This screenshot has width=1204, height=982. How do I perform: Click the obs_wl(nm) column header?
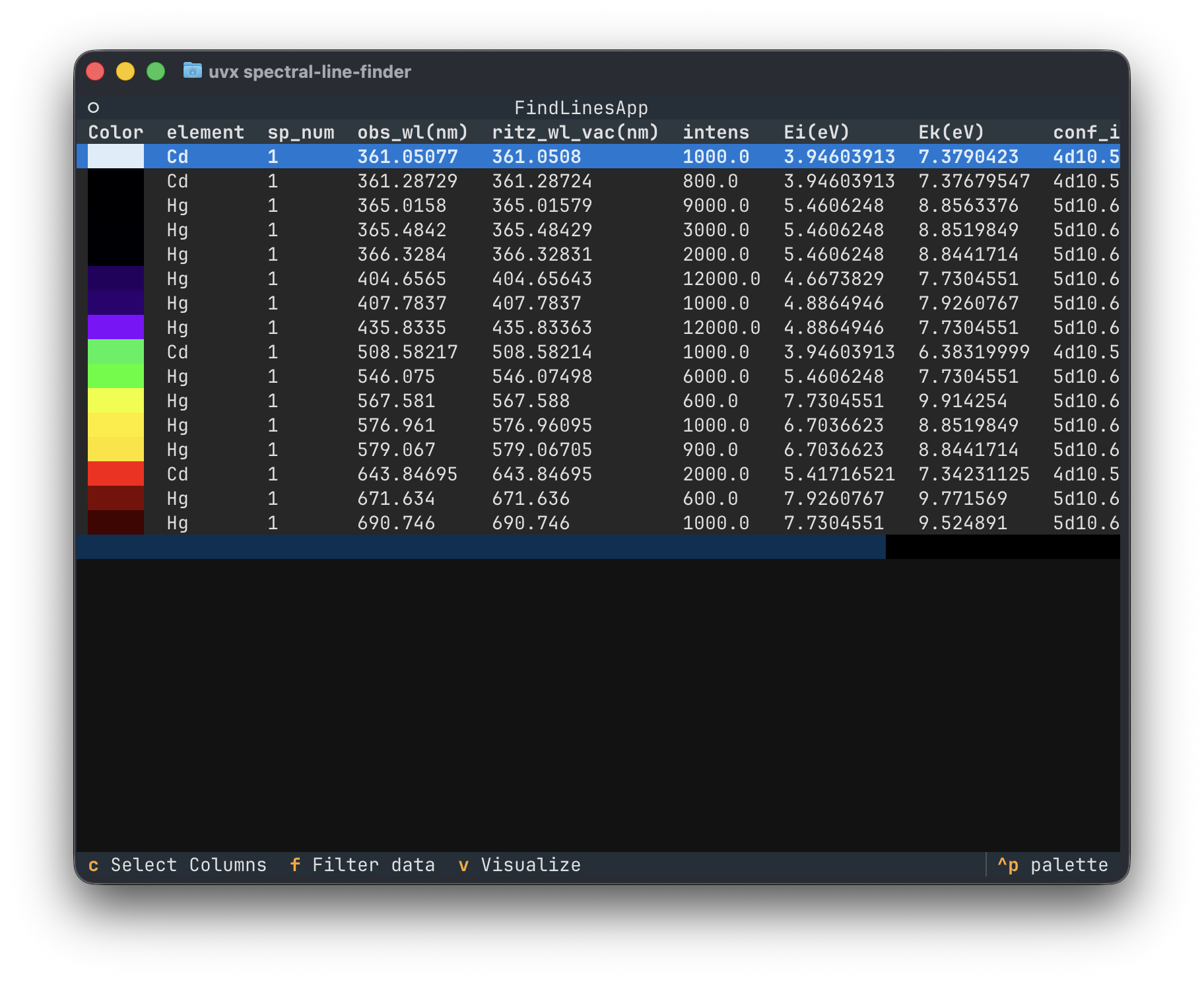click(x=413, y=132)
